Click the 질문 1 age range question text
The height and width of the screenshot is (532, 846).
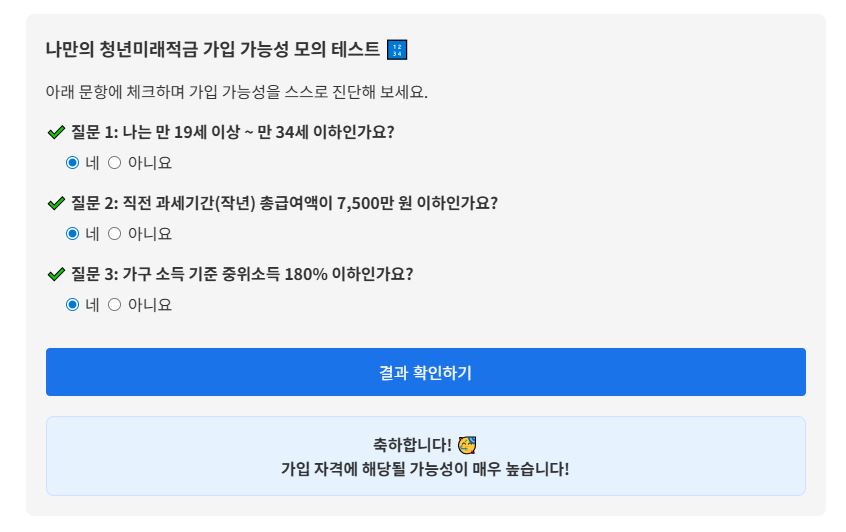coord(232,132)
